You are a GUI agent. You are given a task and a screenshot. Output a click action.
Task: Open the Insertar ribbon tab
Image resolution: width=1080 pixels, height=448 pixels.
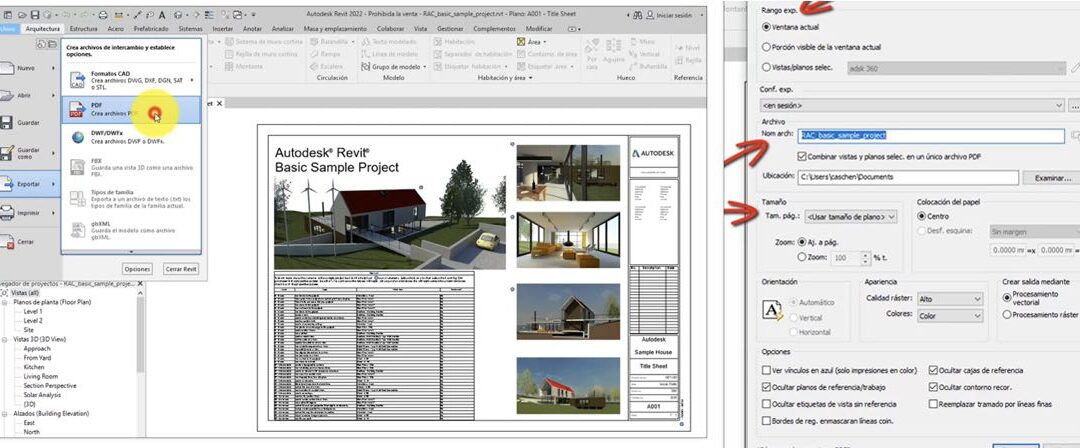click(x=222, y=29)
